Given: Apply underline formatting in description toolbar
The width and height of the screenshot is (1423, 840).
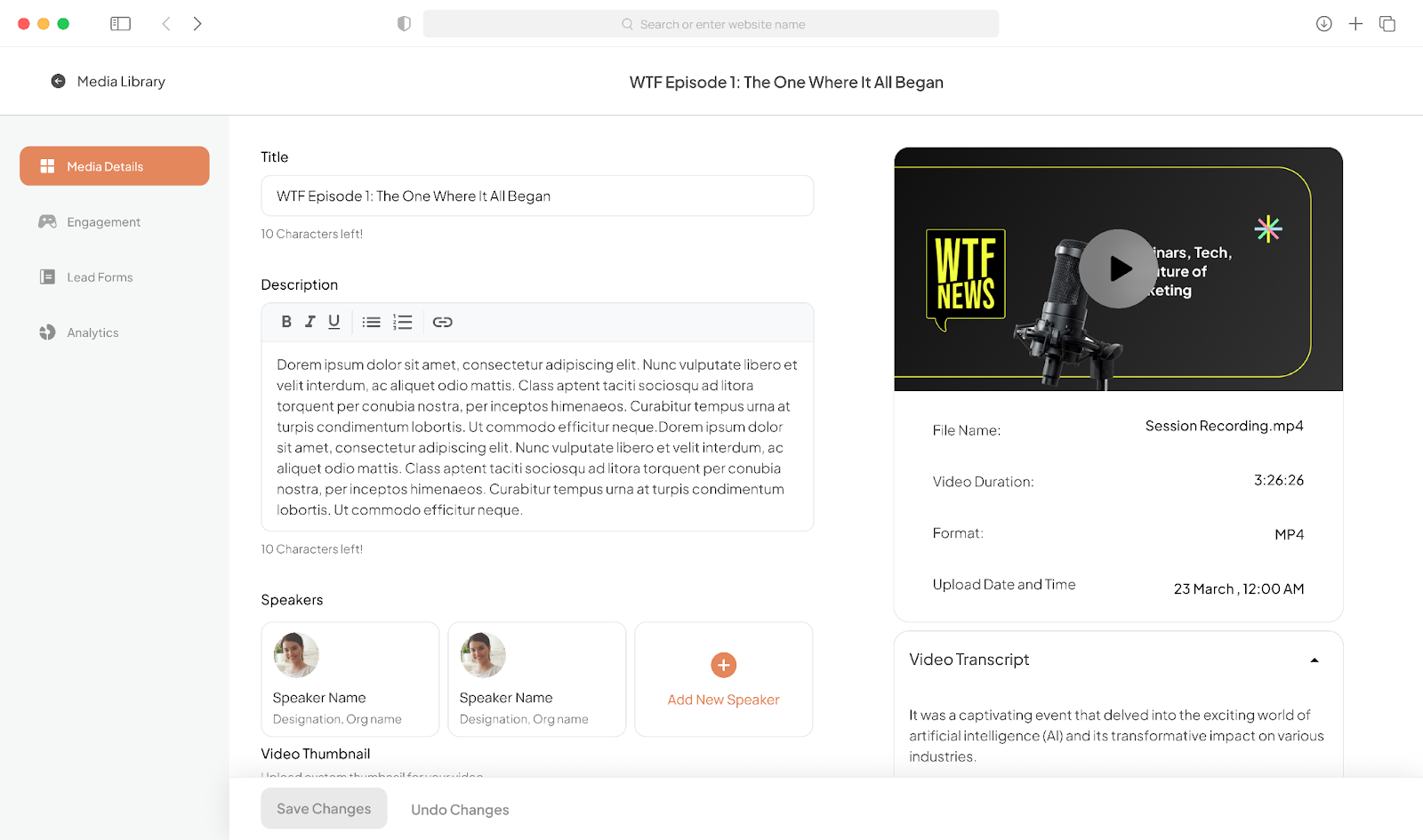Looking at the screenshot, I should (x=334, y=322).
